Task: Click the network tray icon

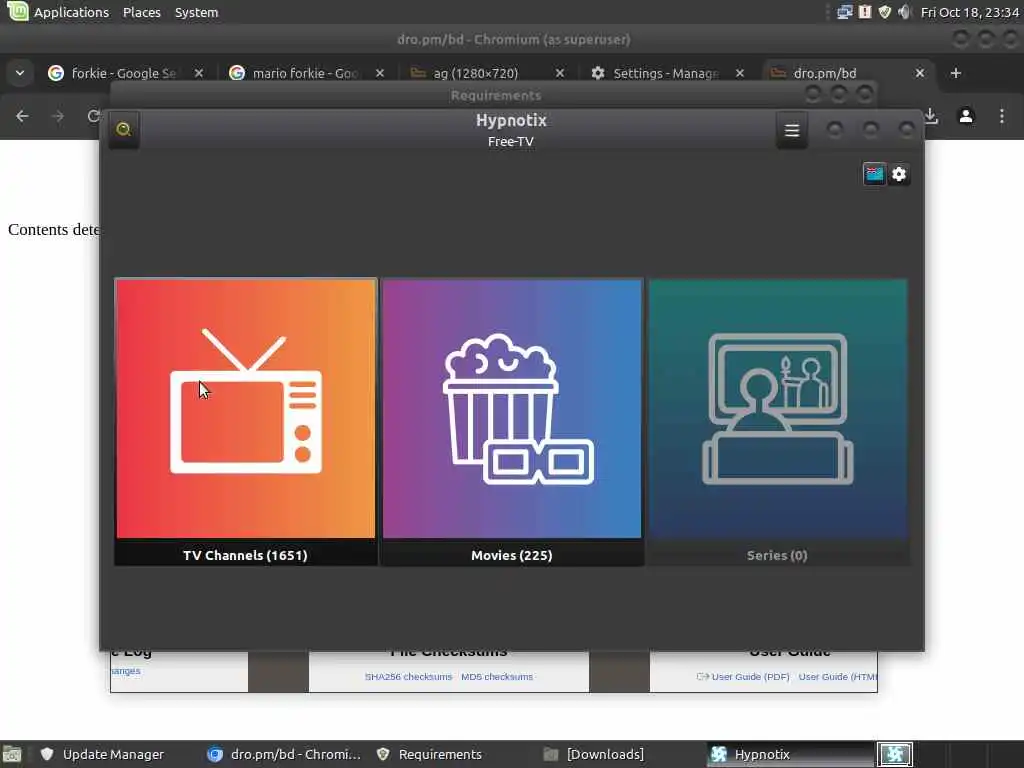Action: [844, 12]
